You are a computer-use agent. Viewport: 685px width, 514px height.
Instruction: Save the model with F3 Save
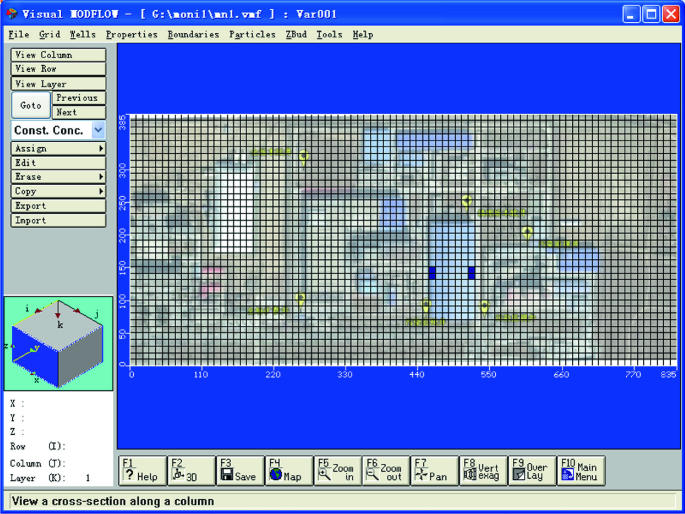(x=241, y=471)
